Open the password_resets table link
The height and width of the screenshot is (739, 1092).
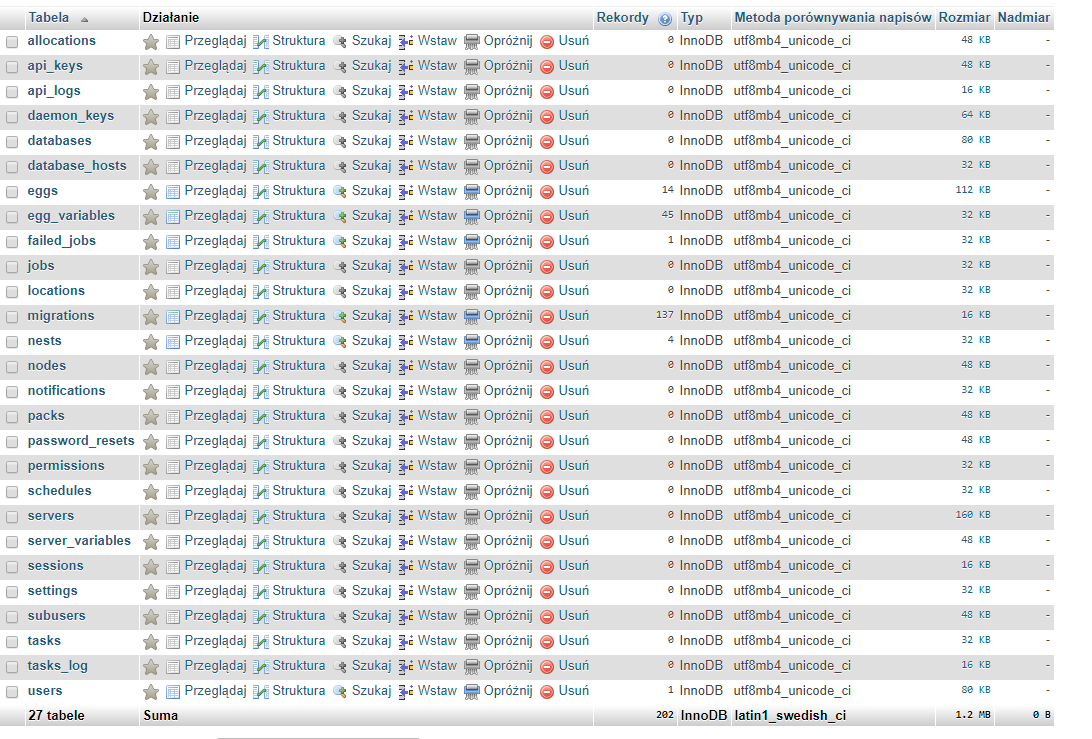click(80, 441)
